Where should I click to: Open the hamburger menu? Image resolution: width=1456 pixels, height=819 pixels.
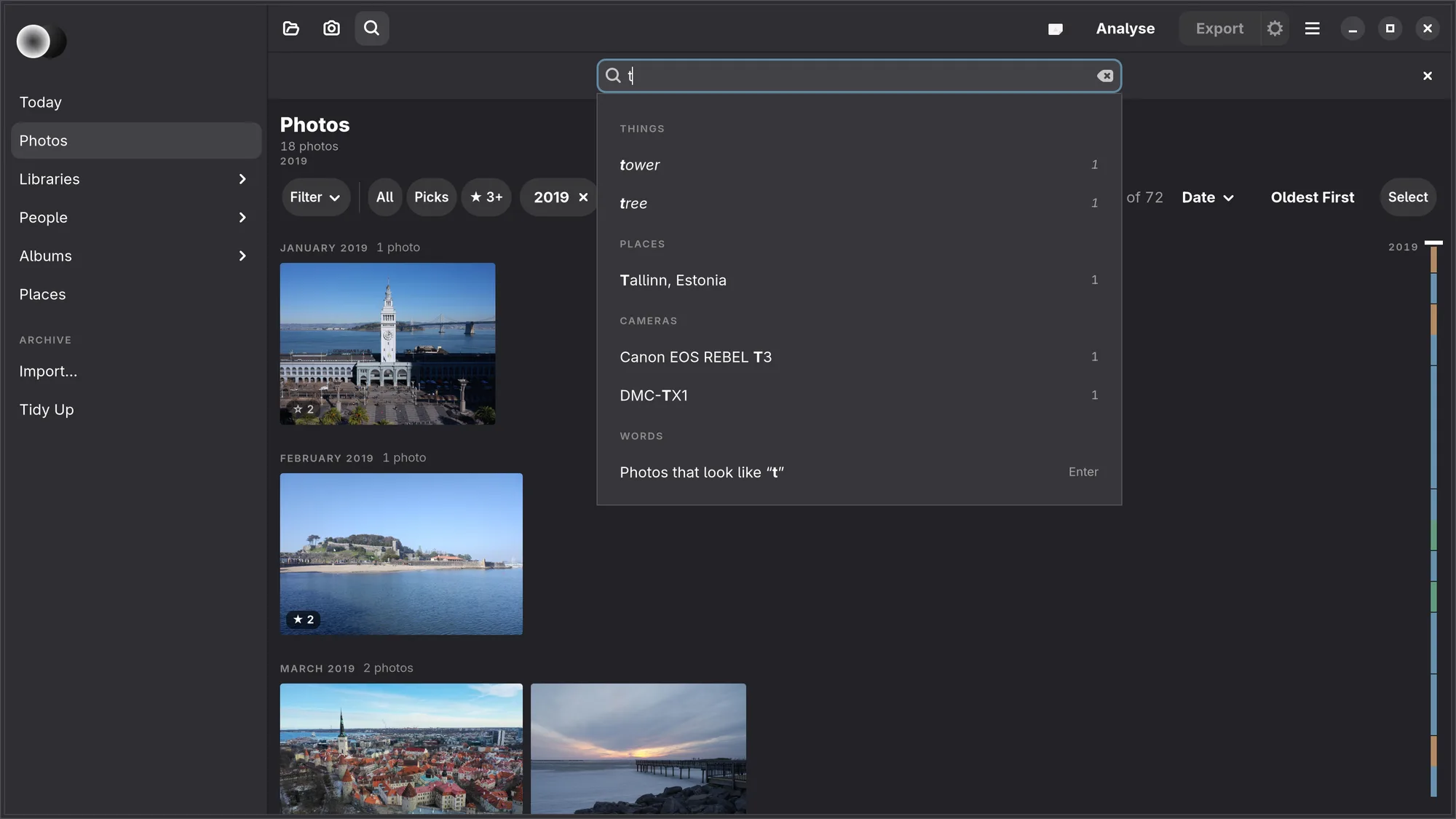pos(1313,28)
